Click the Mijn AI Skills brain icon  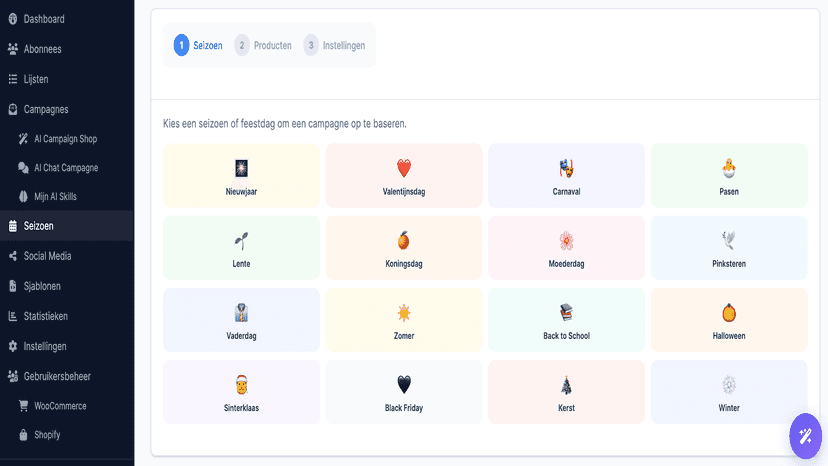23,197
